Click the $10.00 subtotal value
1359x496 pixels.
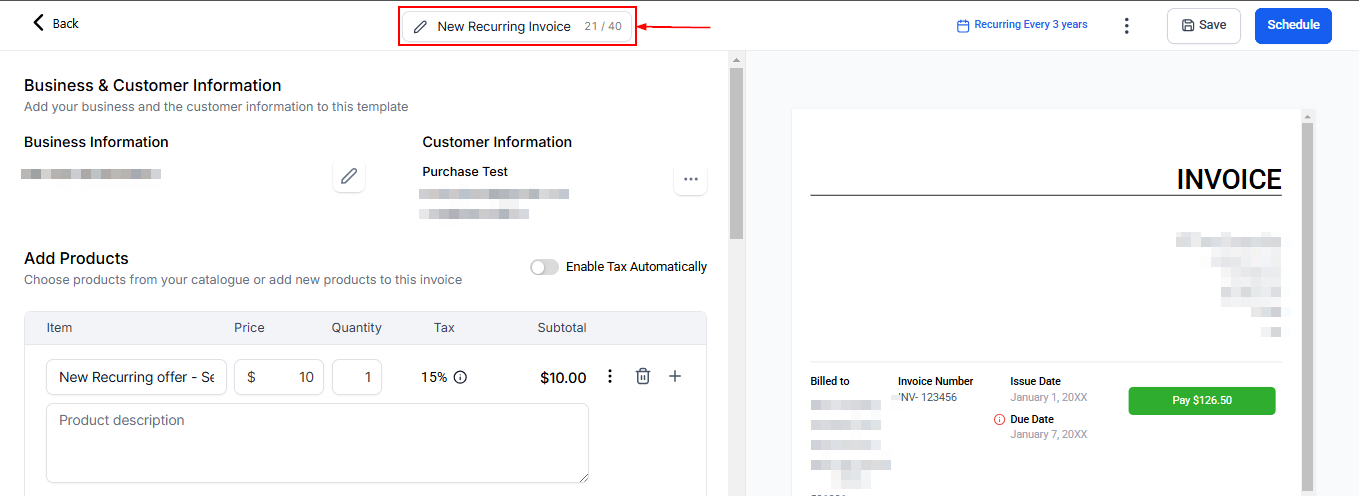pyautogui.click(x=563, y=378)
